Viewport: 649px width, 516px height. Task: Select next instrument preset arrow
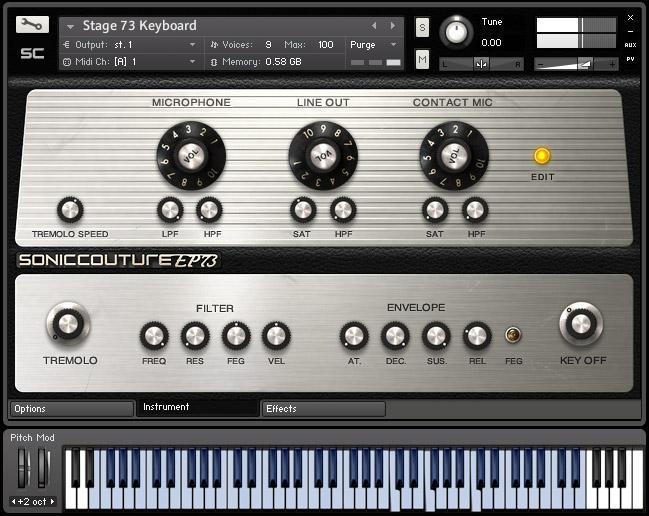tap(392, 26)
